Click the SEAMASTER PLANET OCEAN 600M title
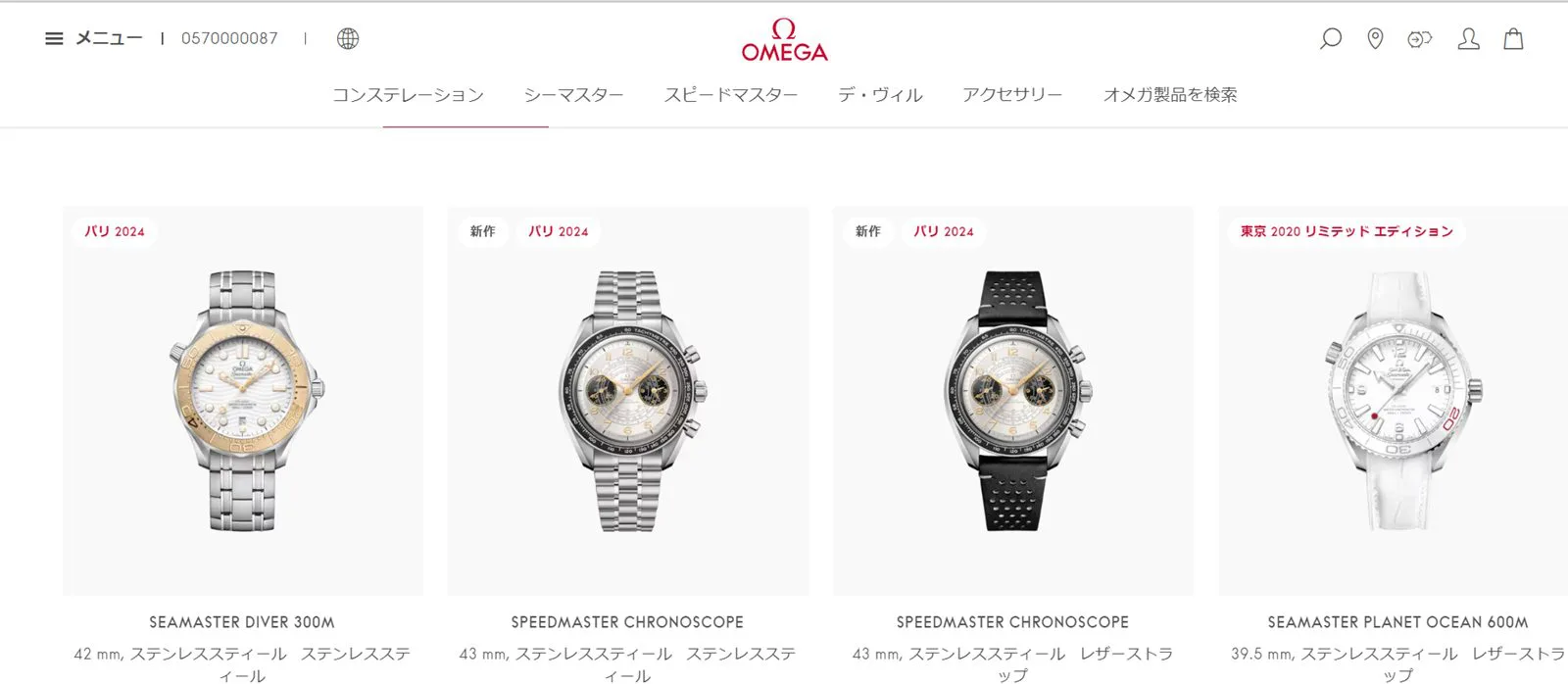The image size is (1568, 684). point(1397,622)
